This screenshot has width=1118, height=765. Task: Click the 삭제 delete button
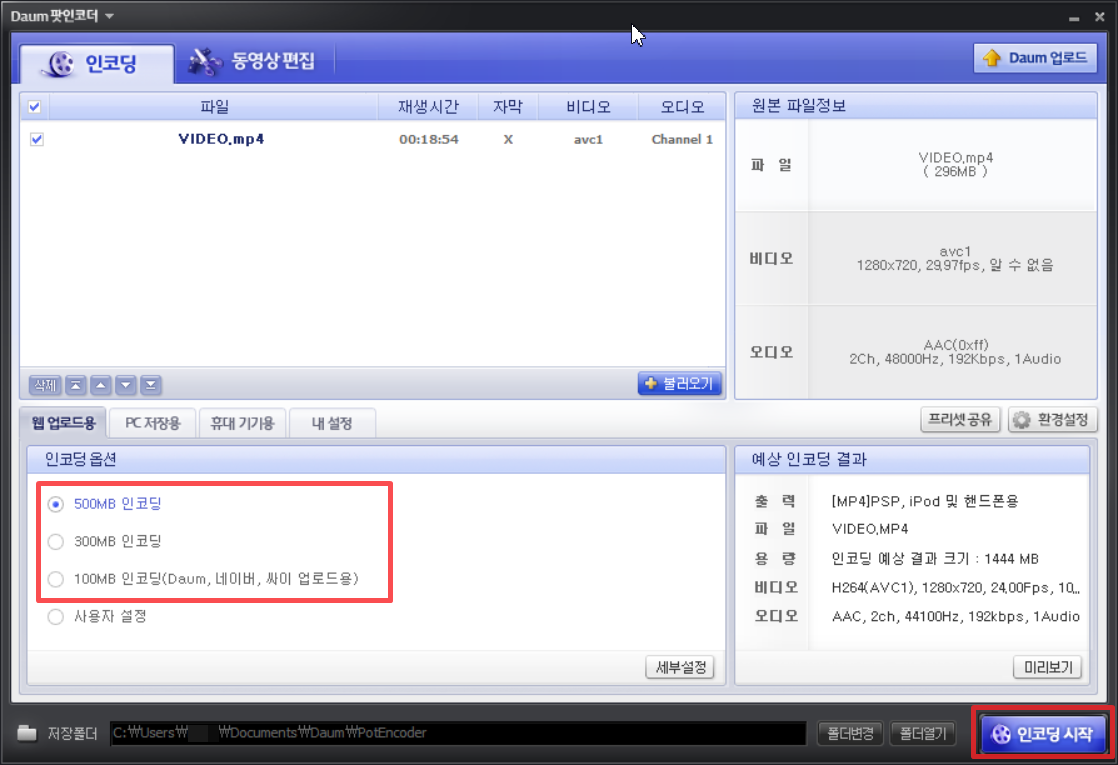point(45,385)
